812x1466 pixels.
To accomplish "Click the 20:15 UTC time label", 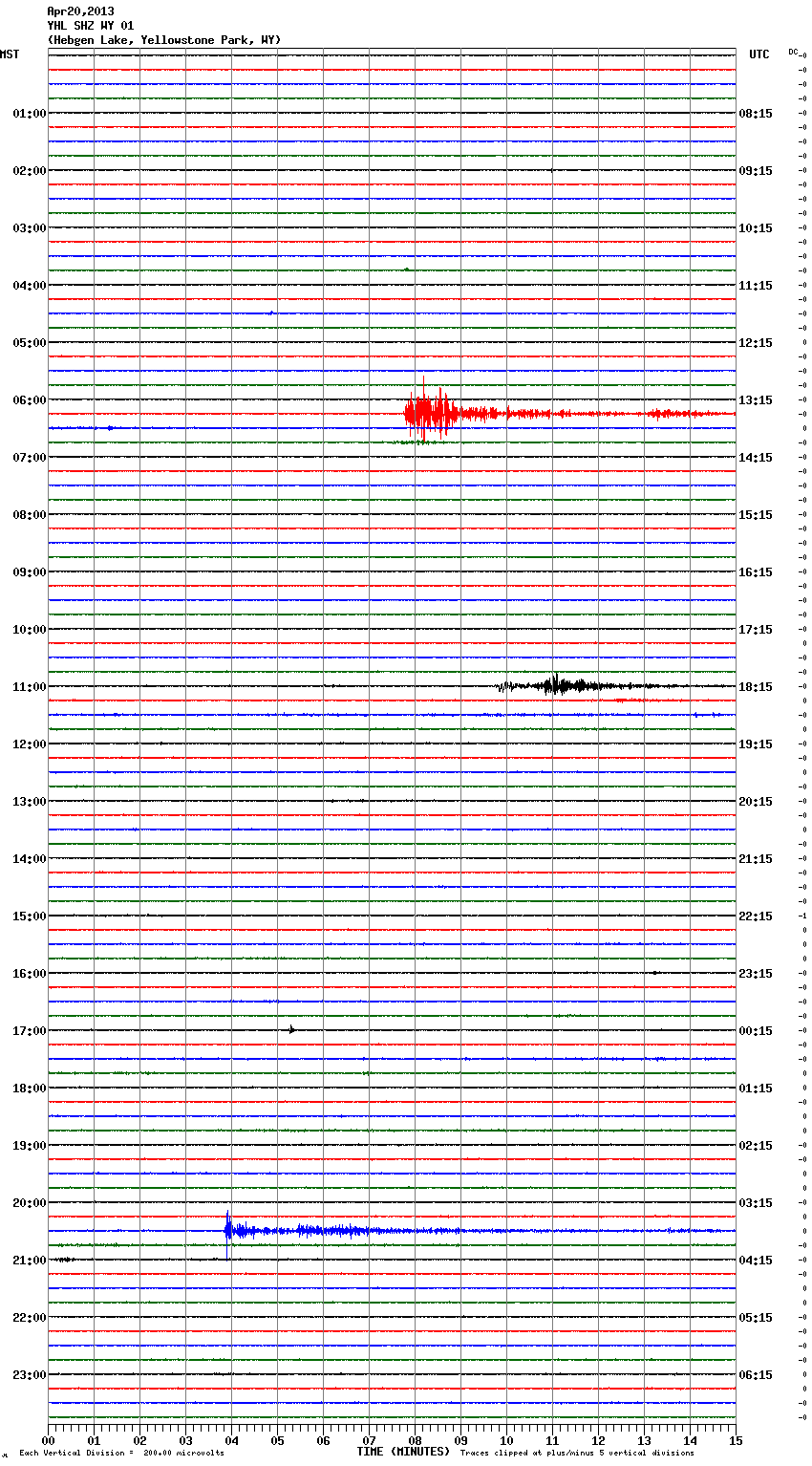I will pos(756,802).
